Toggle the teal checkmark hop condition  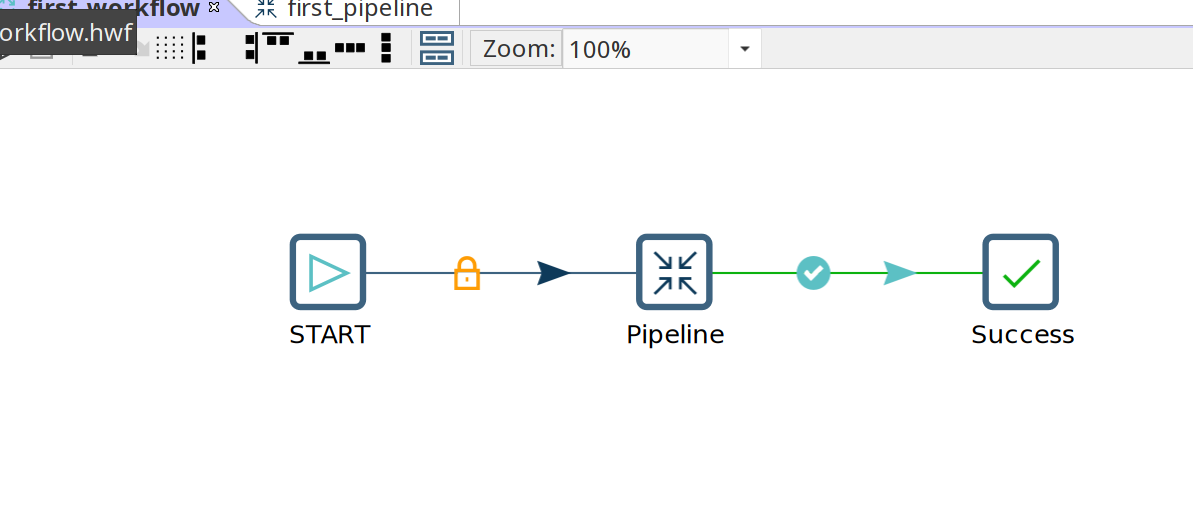point(813,272)
